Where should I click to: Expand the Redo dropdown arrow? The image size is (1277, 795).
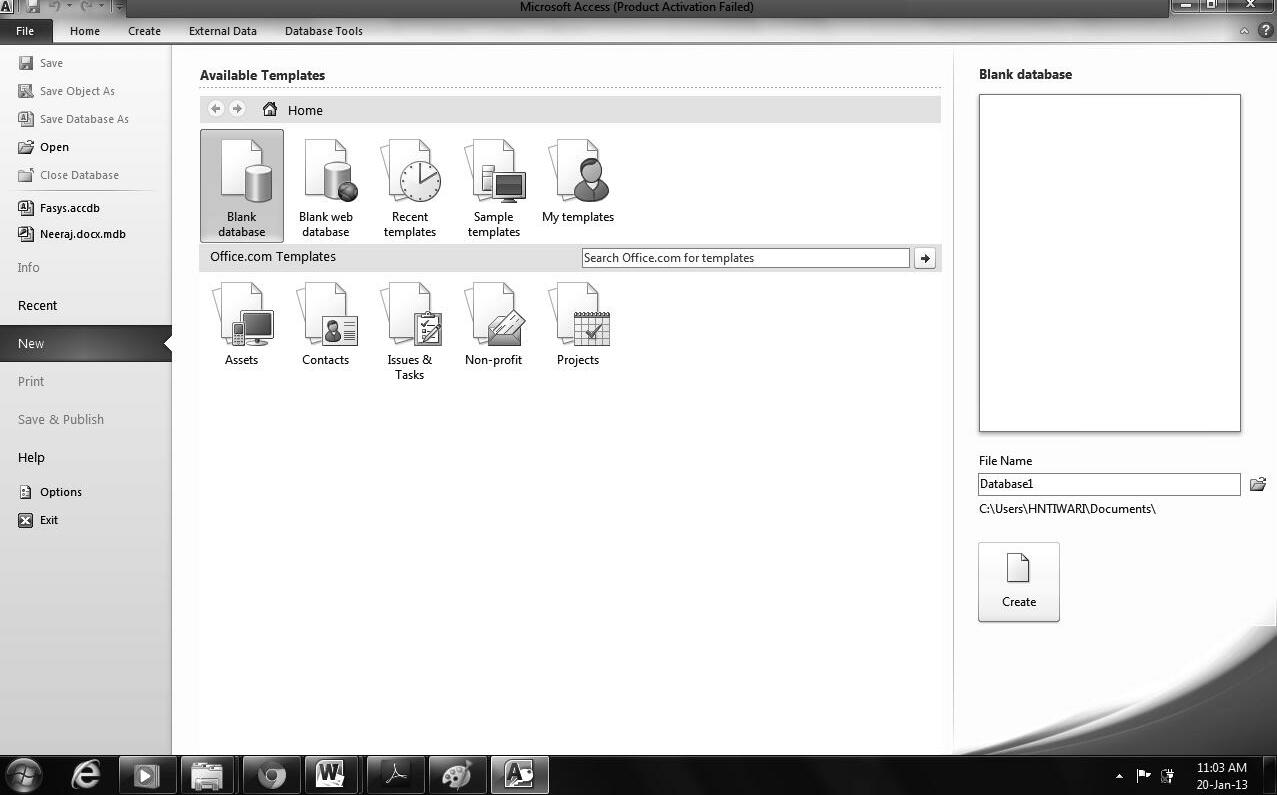[x=101, y=7]
